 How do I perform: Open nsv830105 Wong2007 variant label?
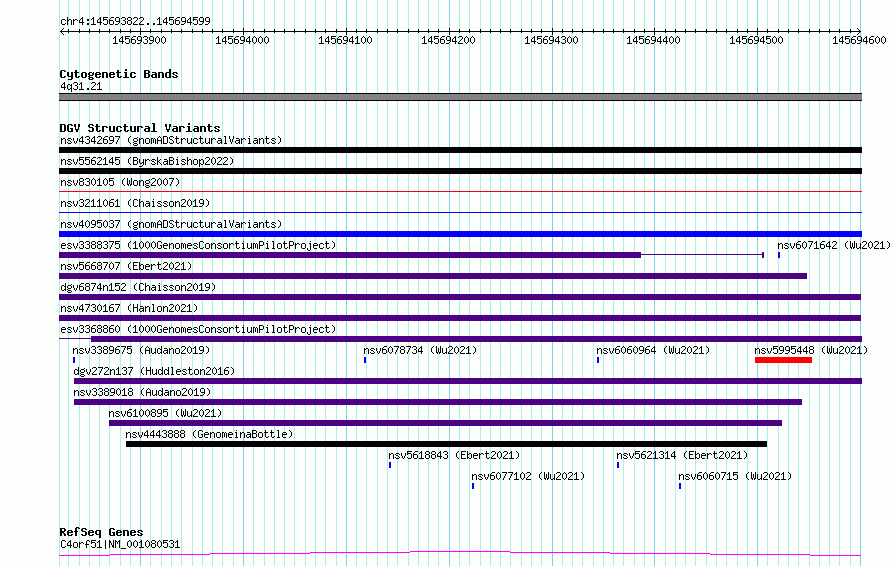[120, 182]
